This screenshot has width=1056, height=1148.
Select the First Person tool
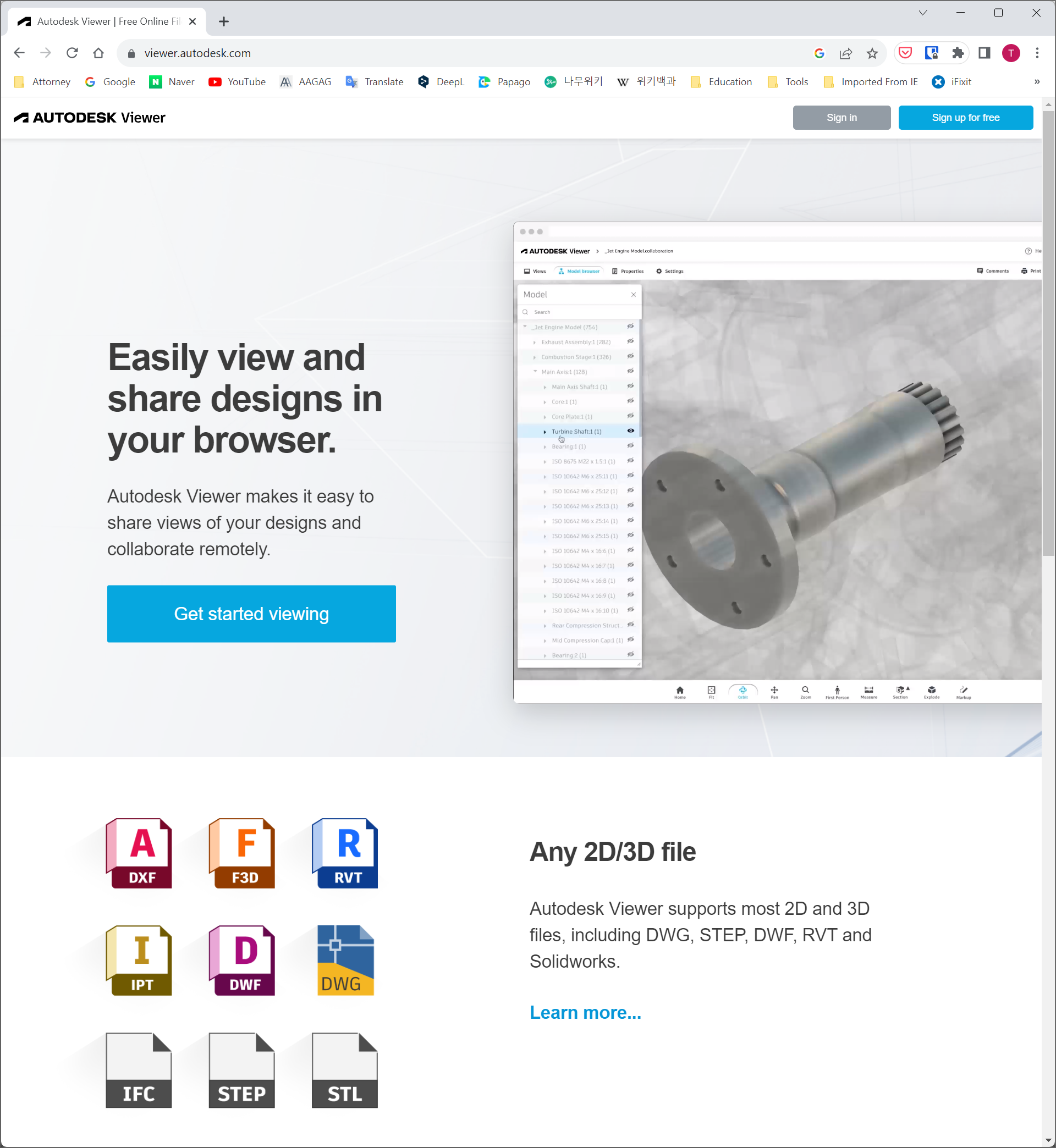tap(837, 692)
